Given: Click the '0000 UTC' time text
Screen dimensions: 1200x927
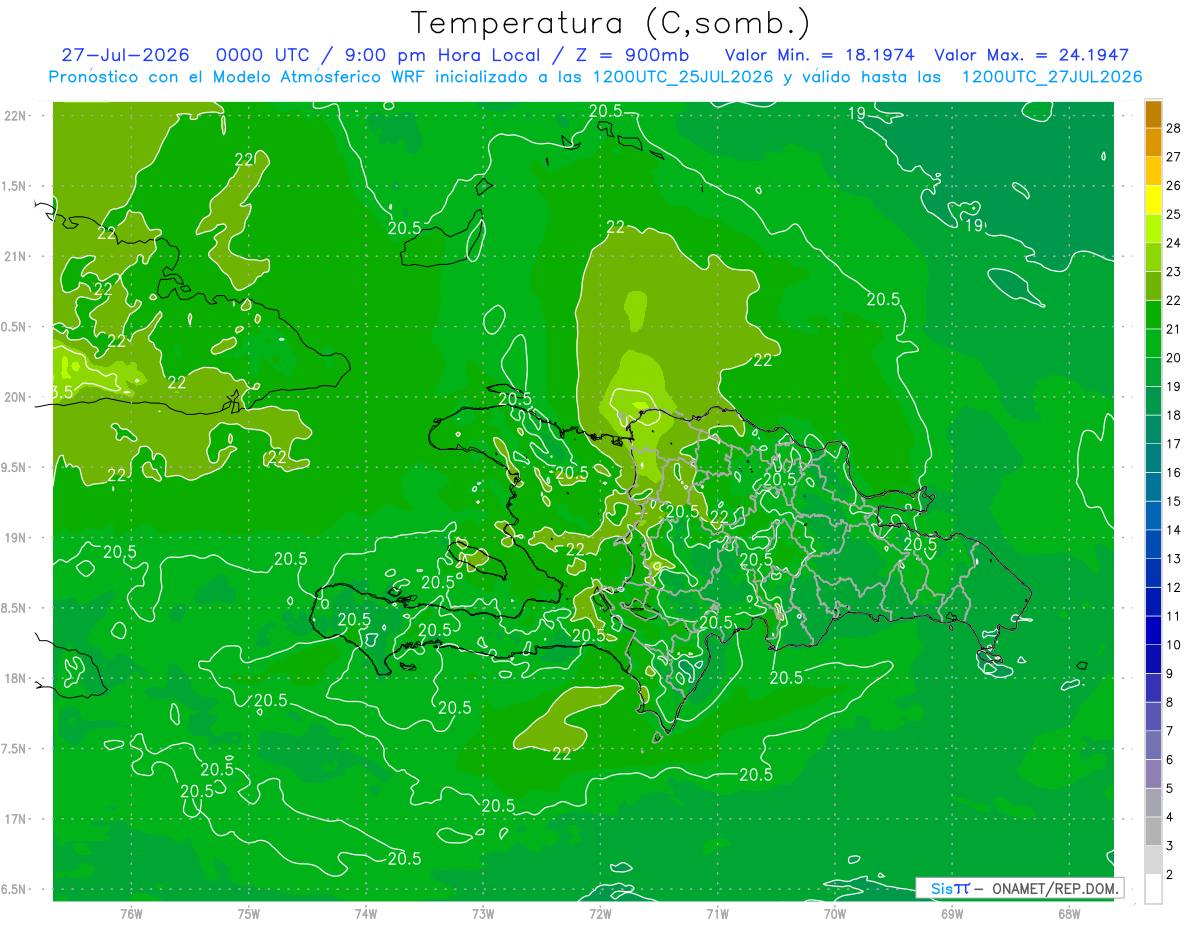Looking at the screenshot, I should click(x=263, y=55).
